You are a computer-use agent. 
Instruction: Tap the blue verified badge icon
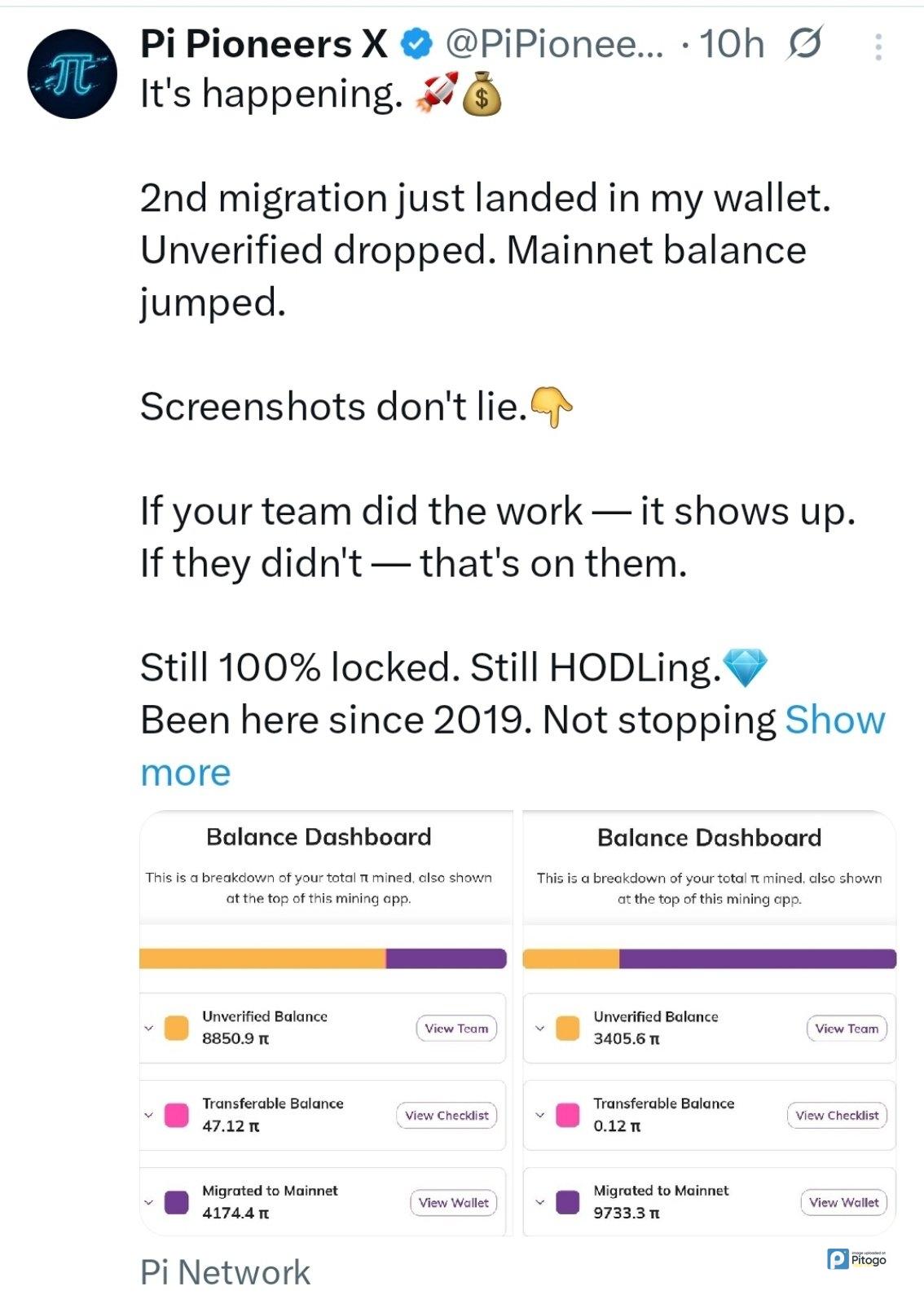[417, 44]
